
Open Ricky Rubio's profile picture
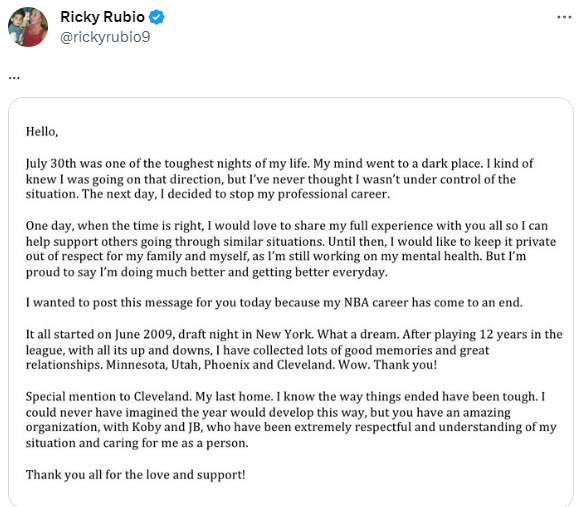pos(28,27)
